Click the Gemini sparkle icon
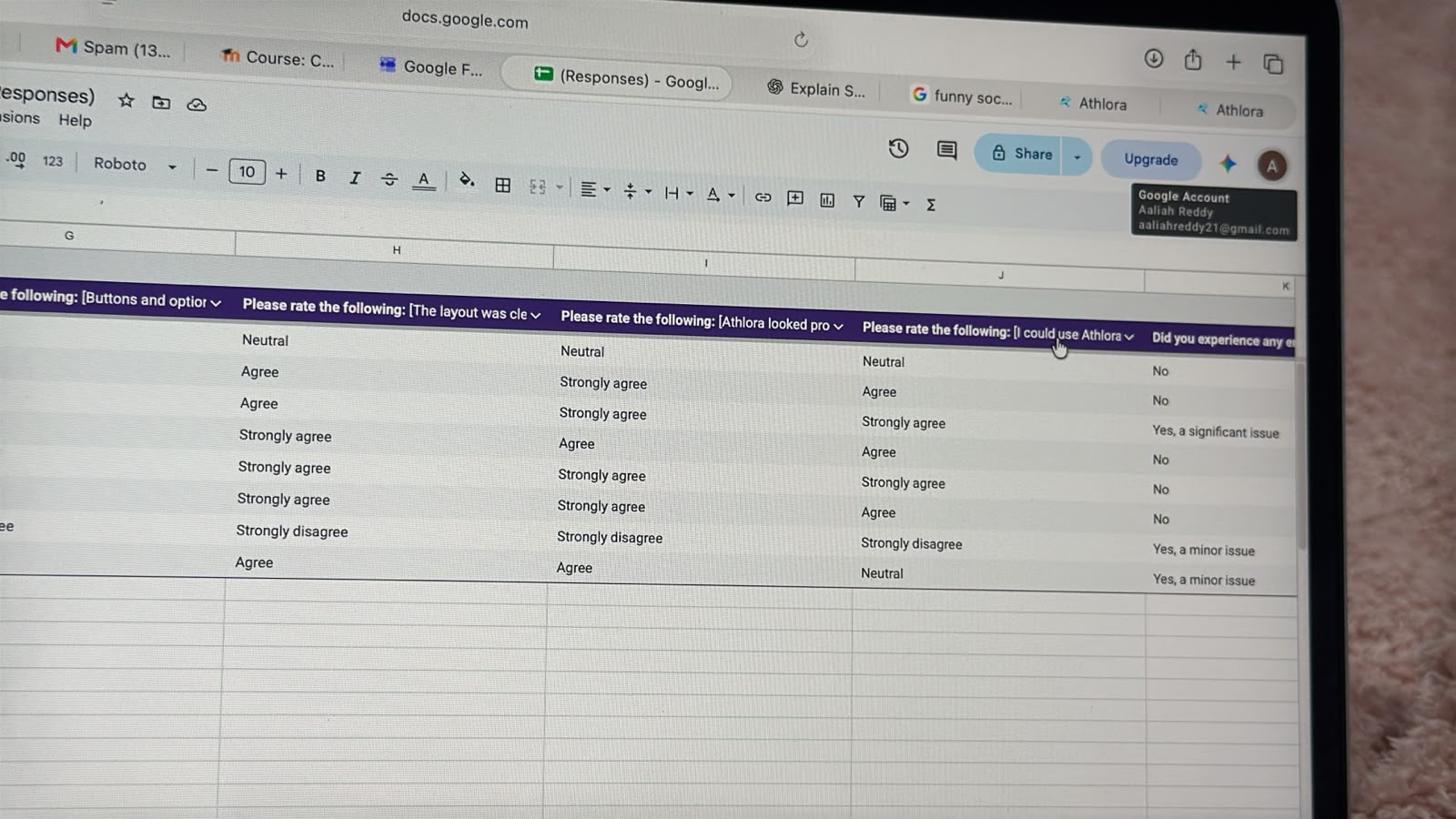Screen dimensions: 1456x819 coord(1228,163)
